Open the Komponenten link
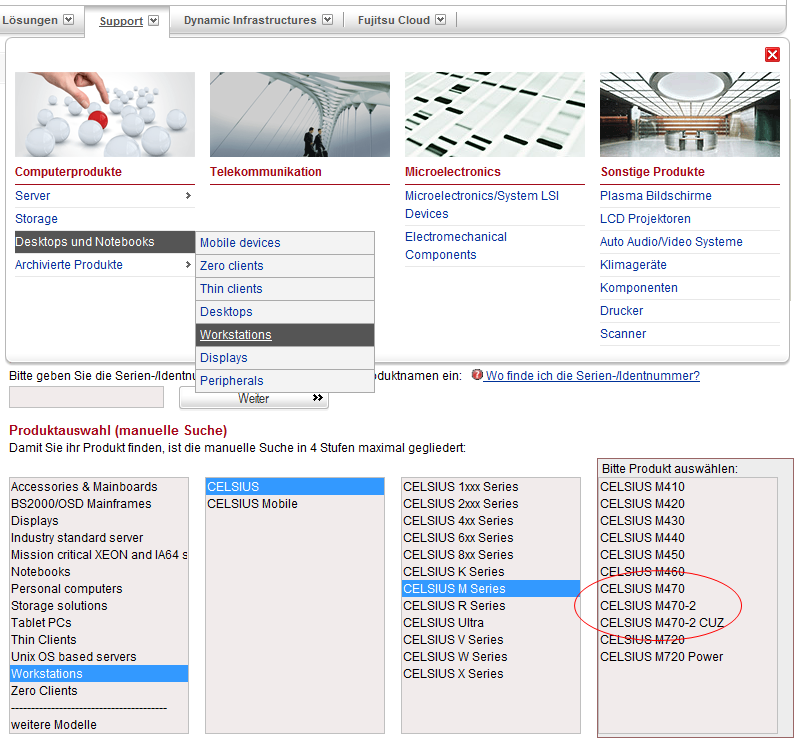The width and height of the screenshot is (808, 745). [638, 287]
